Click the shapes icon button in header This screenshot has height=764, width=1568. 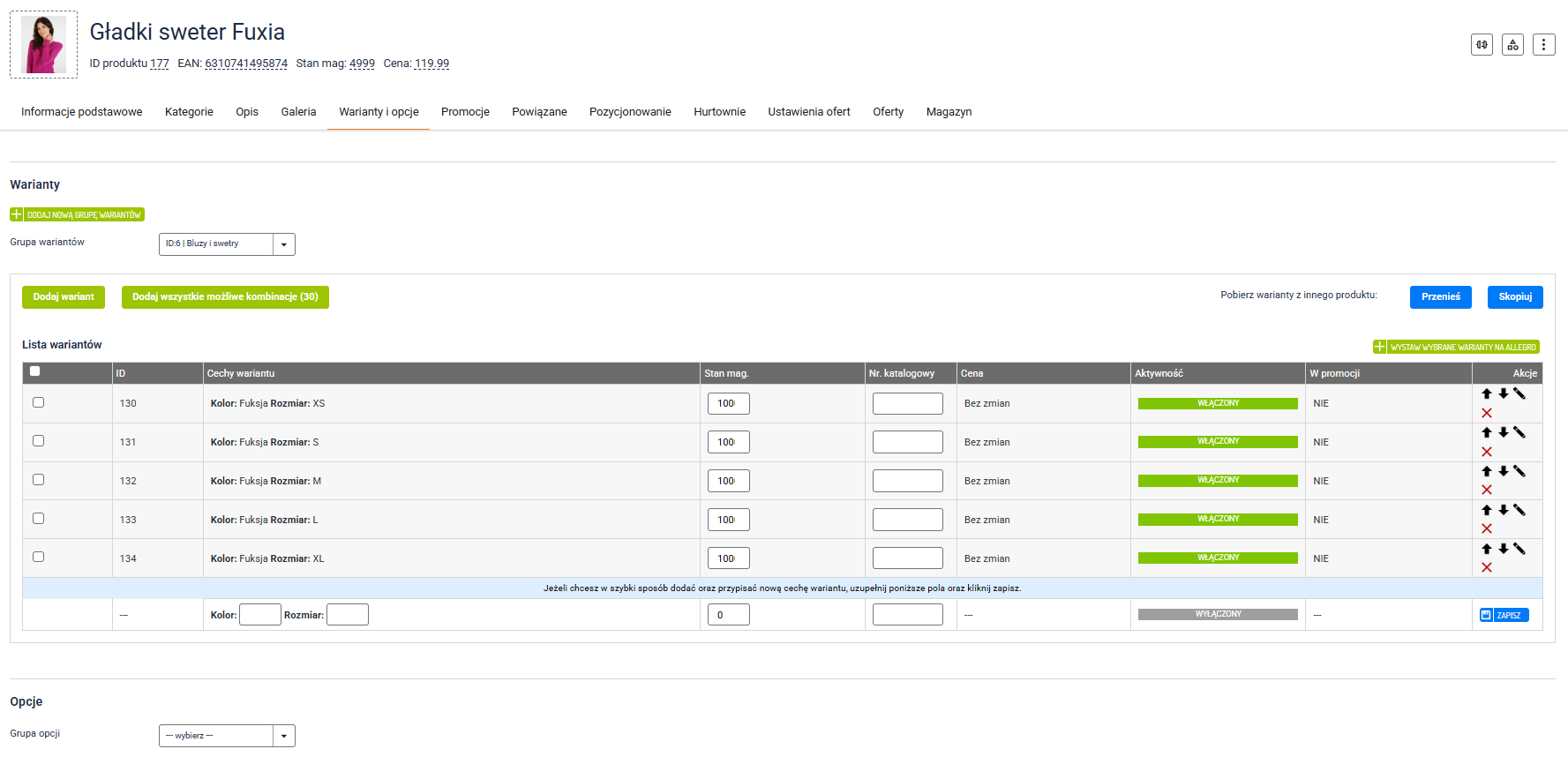pyautogui.click(x=1512, y=45)
